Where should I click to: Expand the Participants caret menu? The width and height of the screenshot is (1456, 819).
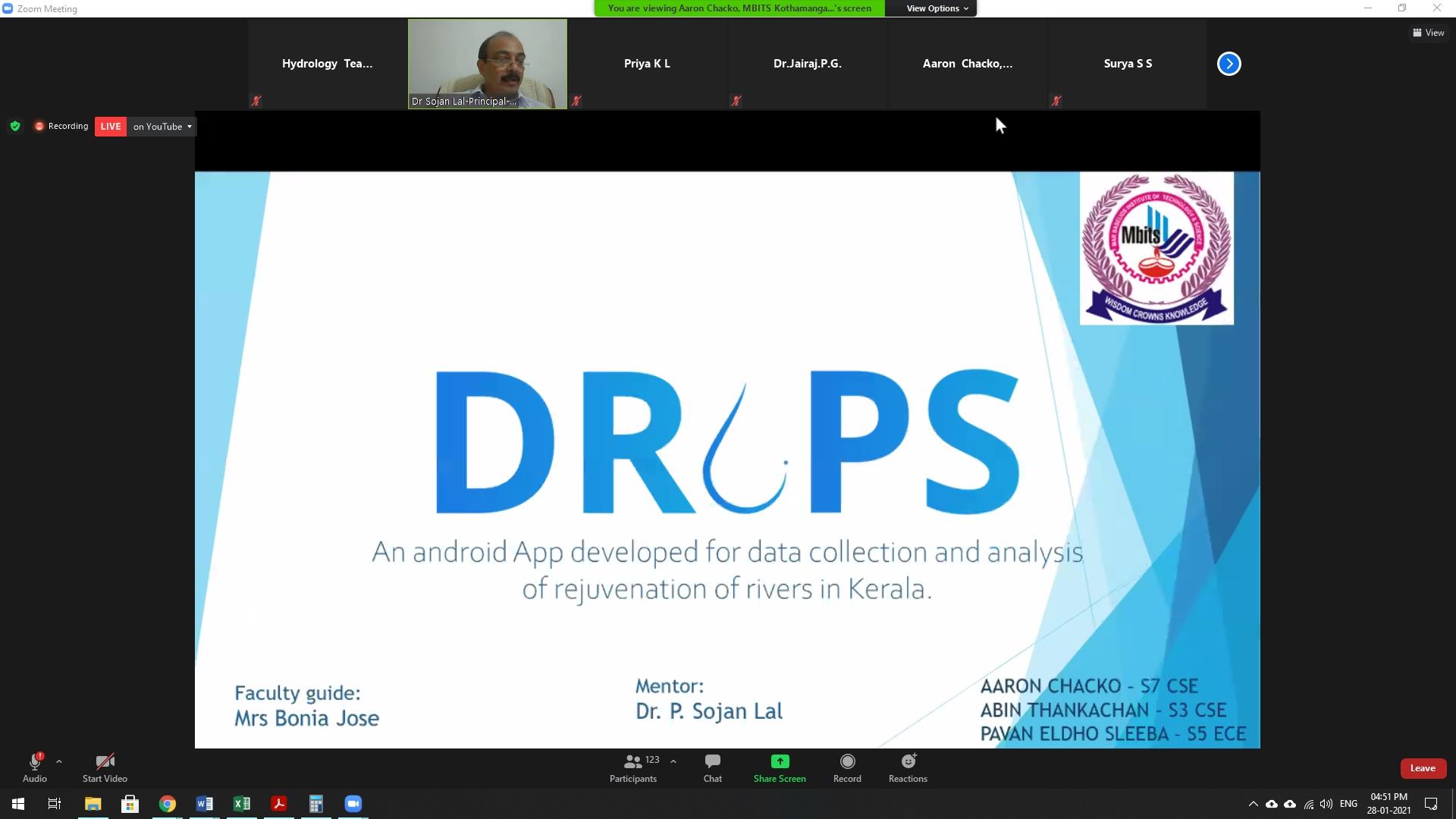(x=673, y=761)
